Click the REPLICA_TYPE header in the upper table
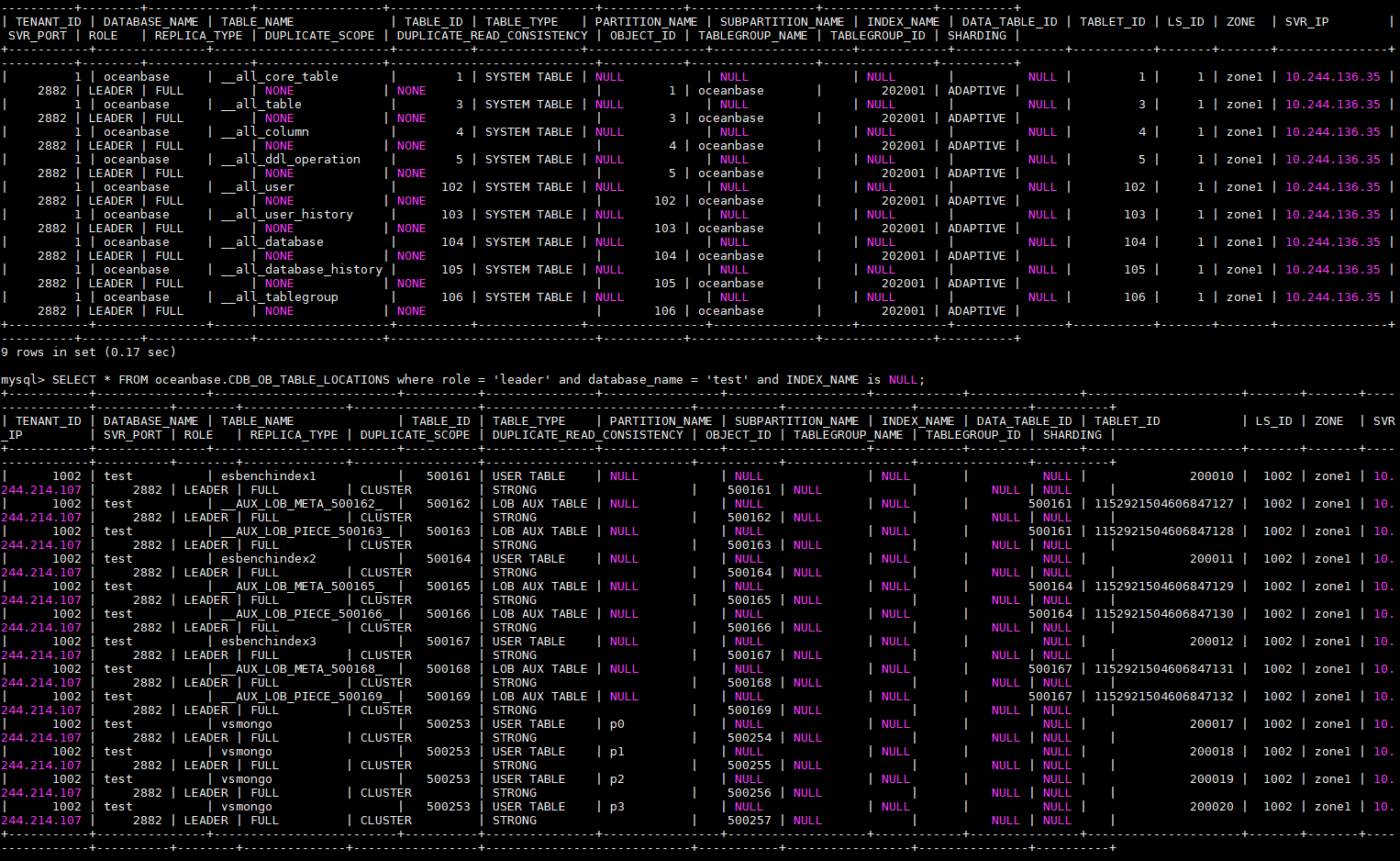 click(199, 36)
